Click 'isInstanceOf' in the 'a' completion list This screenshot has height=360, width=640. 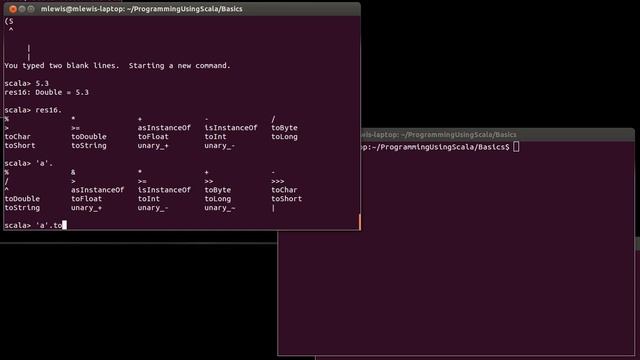[164, 190]
